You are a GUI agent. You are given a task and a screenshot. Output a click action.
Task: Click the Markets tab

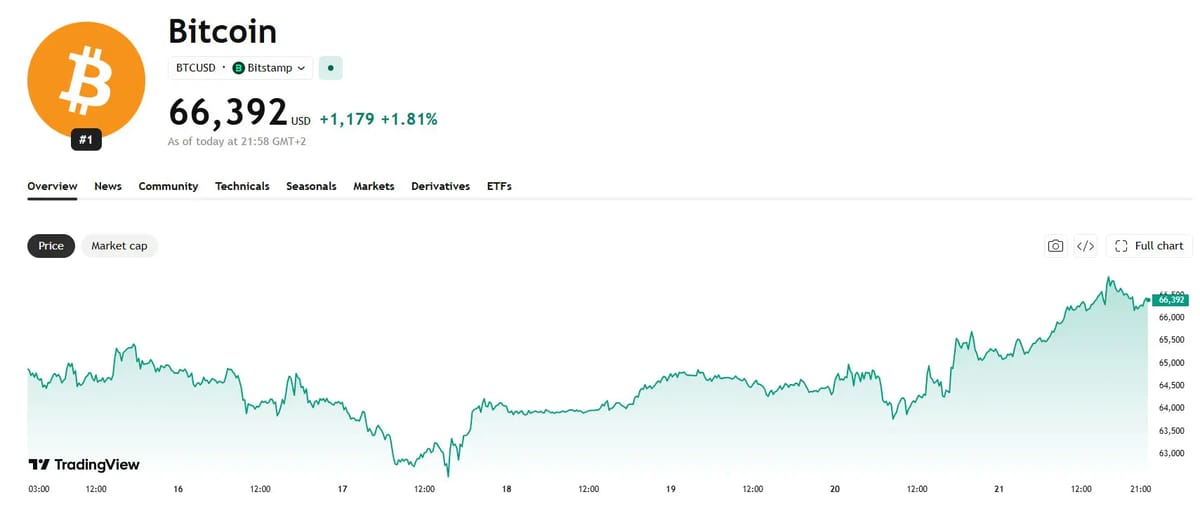tap(374, 186)
